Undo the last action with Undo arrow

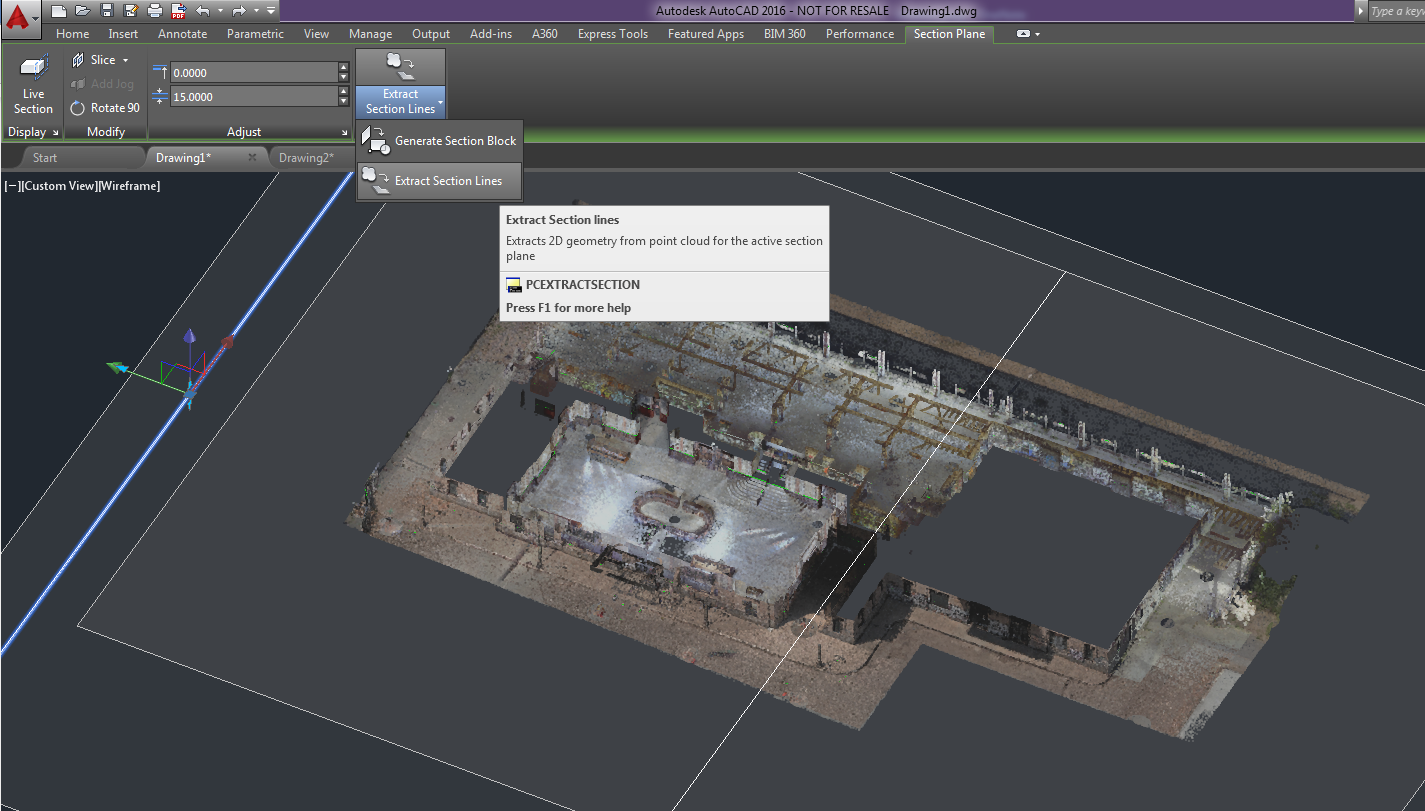(203, 11)
